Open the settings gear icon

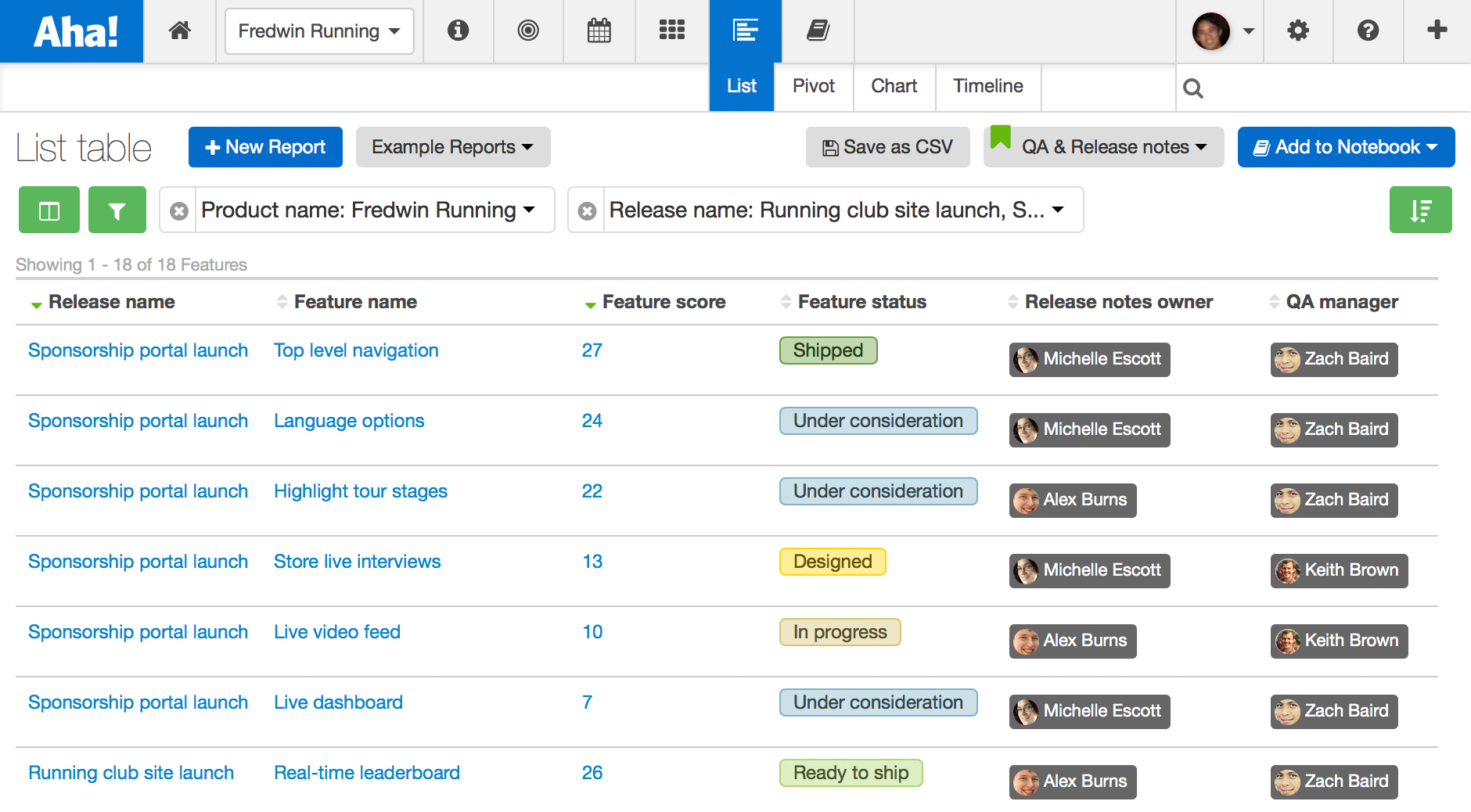(x=1298, y=31)
